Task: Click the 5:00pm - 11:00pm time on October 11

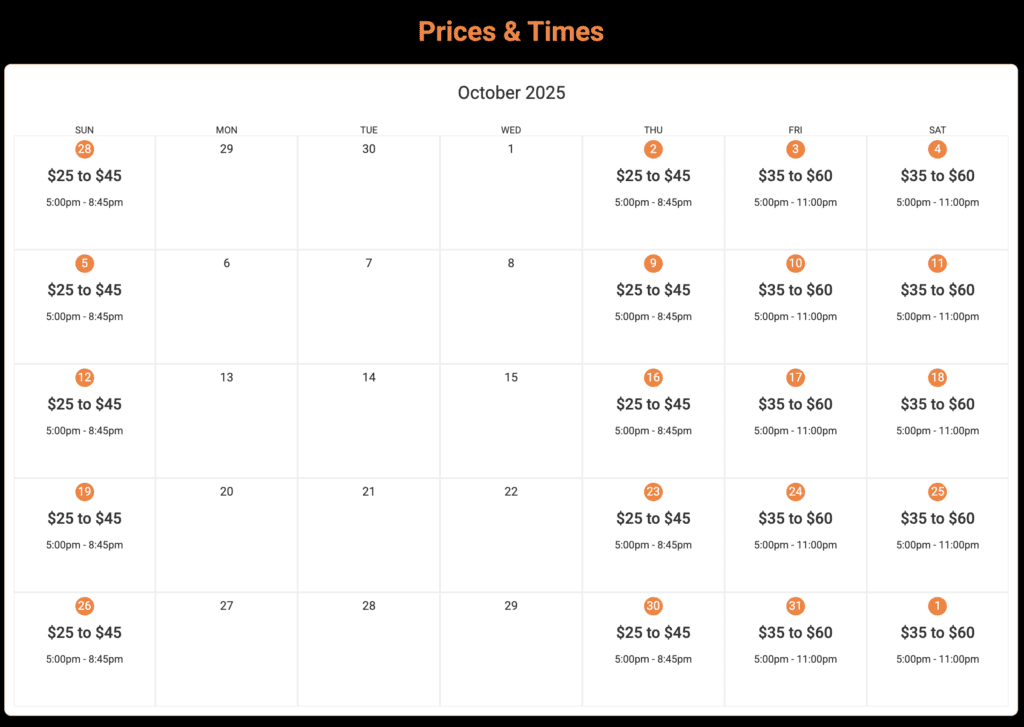Action: [937, 316]
